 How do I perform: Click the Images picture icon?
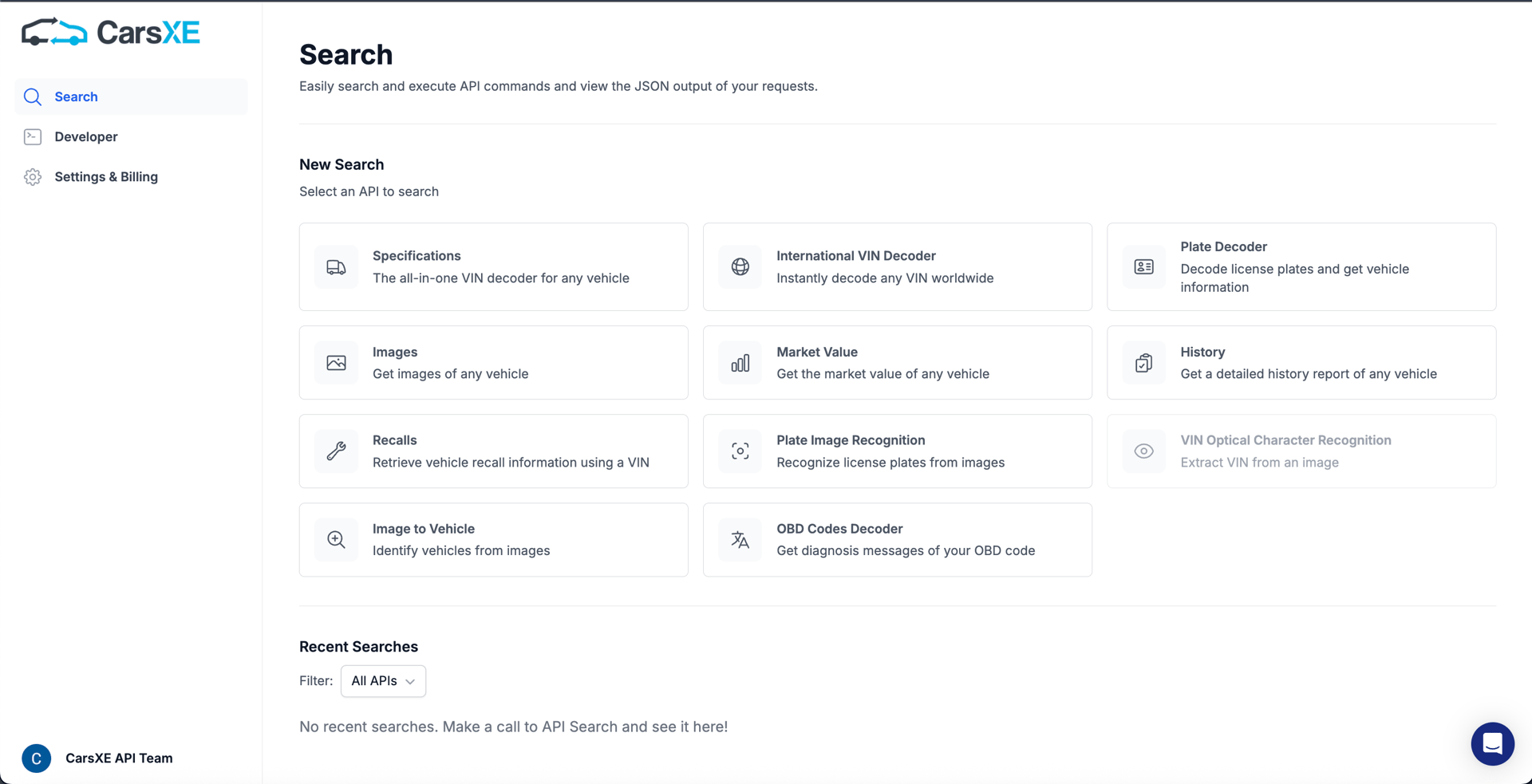[x=335, y=362]
